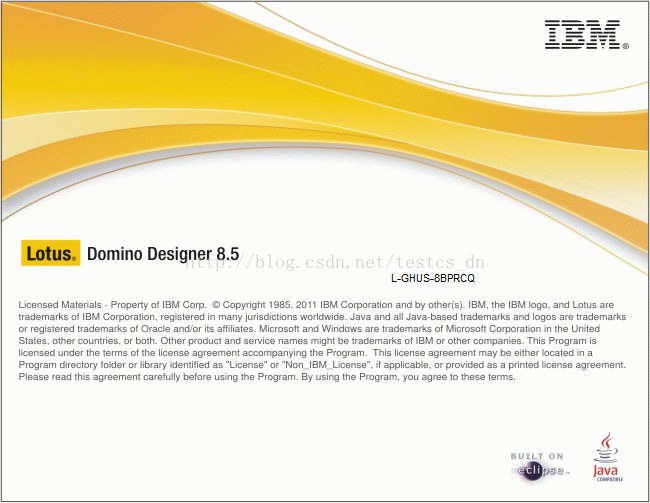Click the Built on Eclipse logo

(540, 467)
